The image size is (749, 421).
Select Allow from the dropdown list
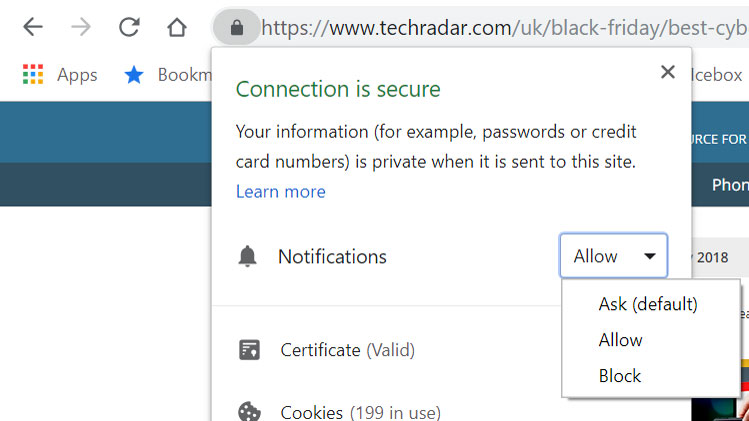coord(621,340)
